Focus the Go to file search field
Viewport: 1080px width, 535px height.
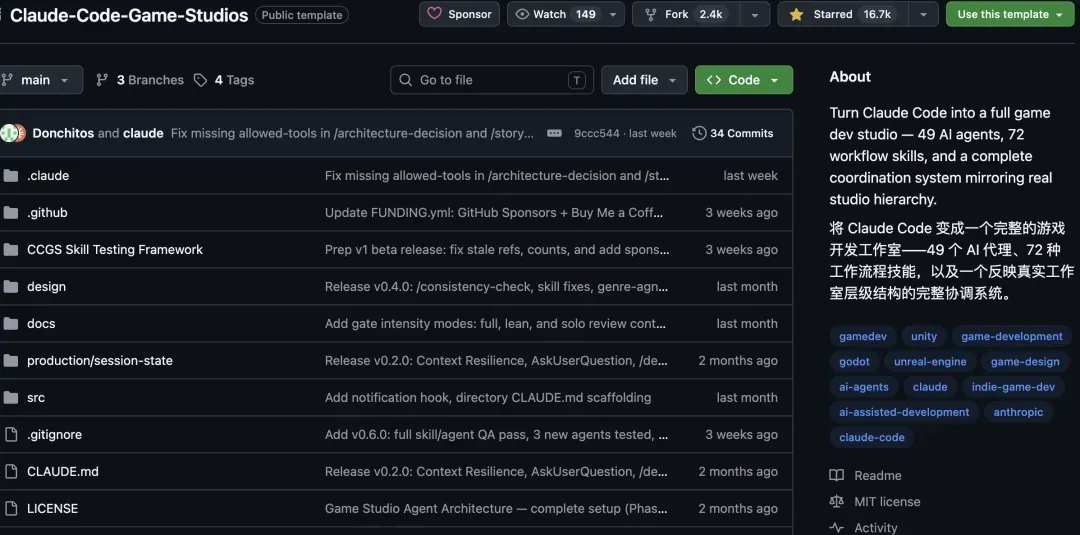[x=492, y=80]
